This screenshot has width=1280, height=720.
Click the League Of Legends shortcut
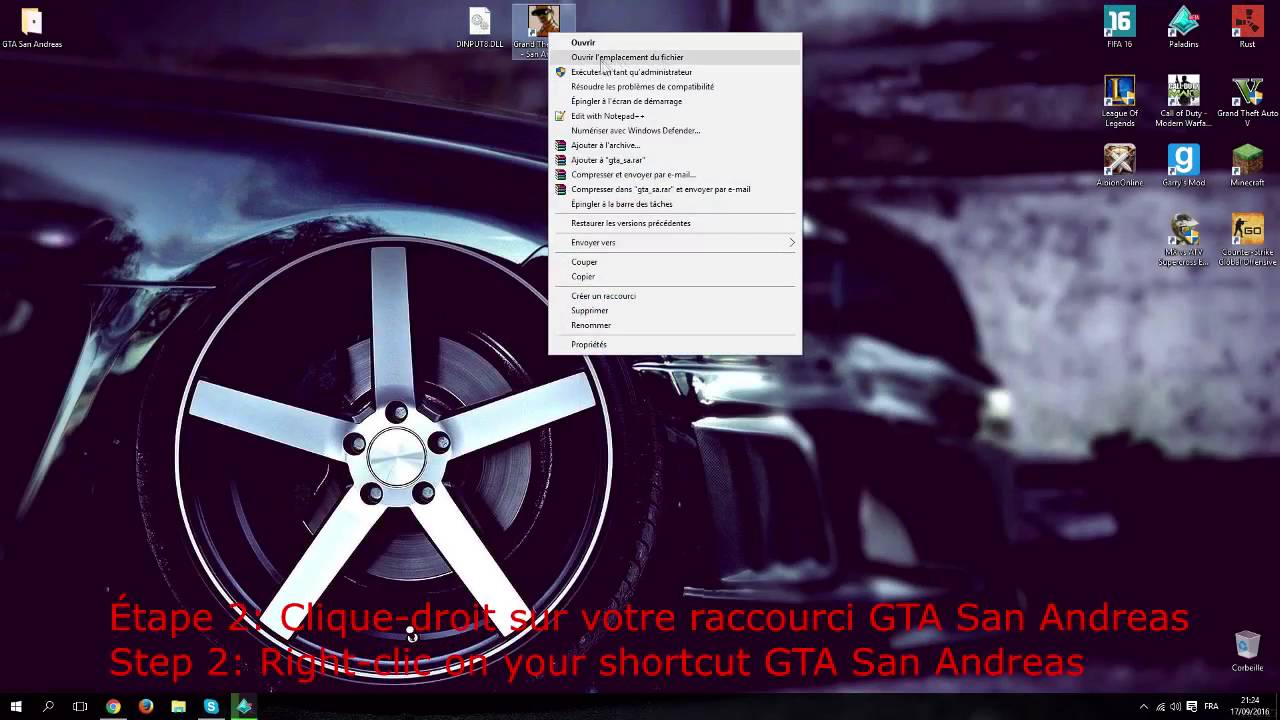pyautogui.click(x=1119, y=101)
